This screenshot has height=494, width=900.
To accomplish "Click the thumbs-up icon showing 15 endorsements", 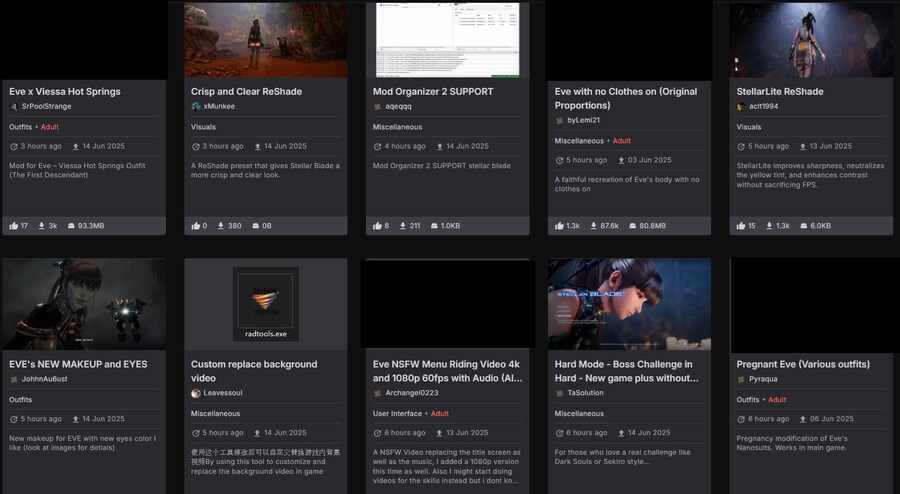I will (742, 226).
